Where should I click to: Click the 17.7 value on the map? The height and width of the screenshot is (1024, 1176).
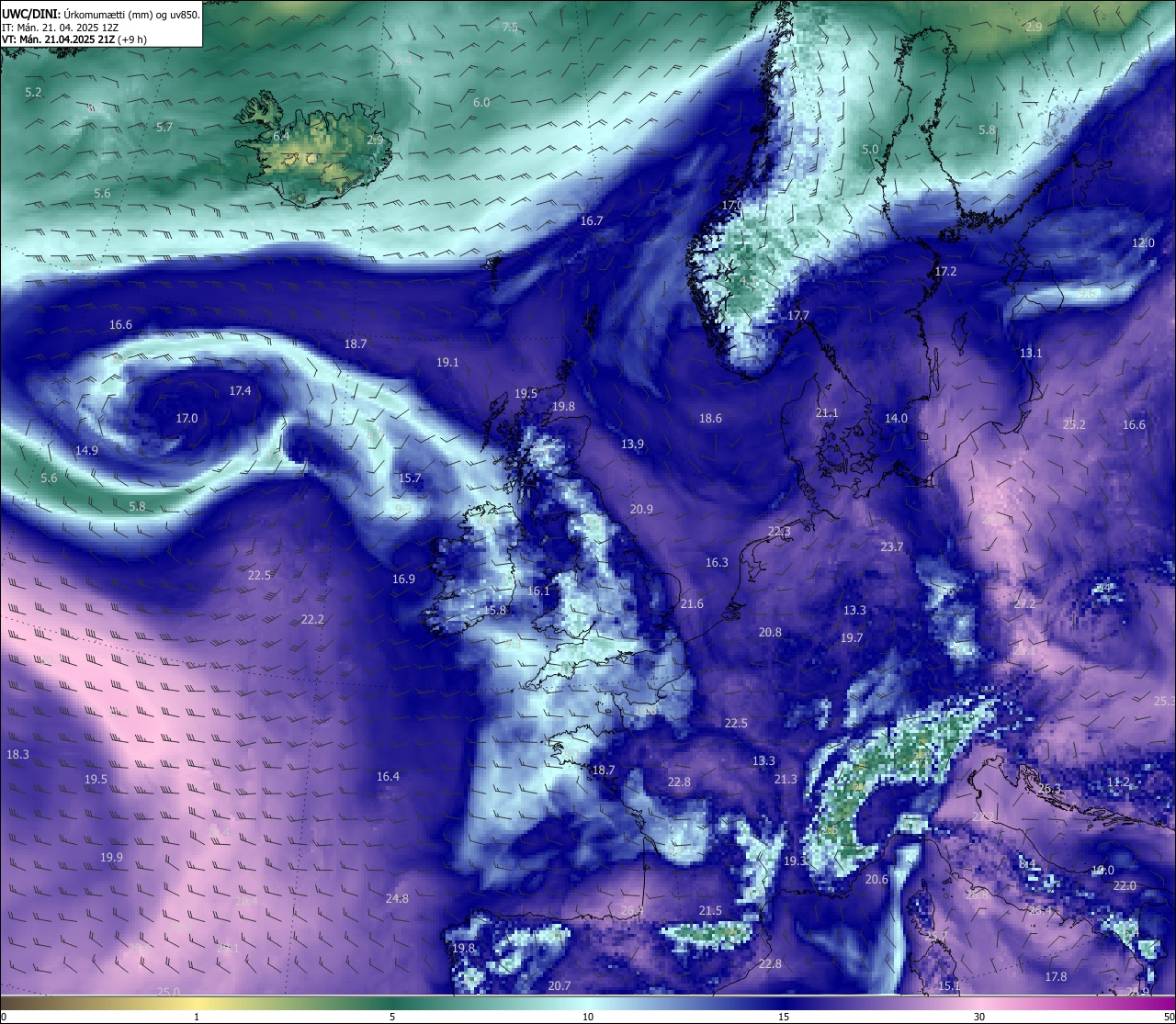point(798,315)
